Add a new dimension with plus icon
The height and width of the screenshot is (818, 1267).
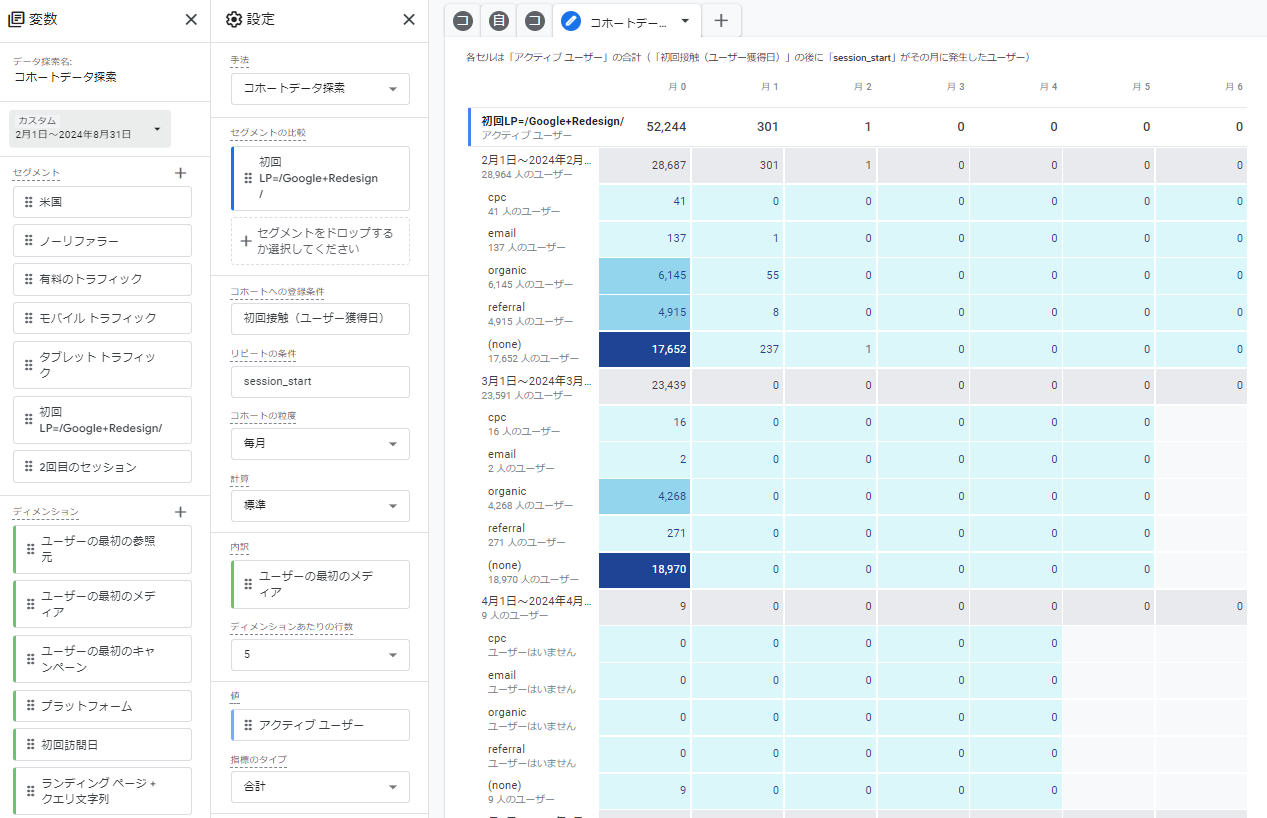[180, 512]
